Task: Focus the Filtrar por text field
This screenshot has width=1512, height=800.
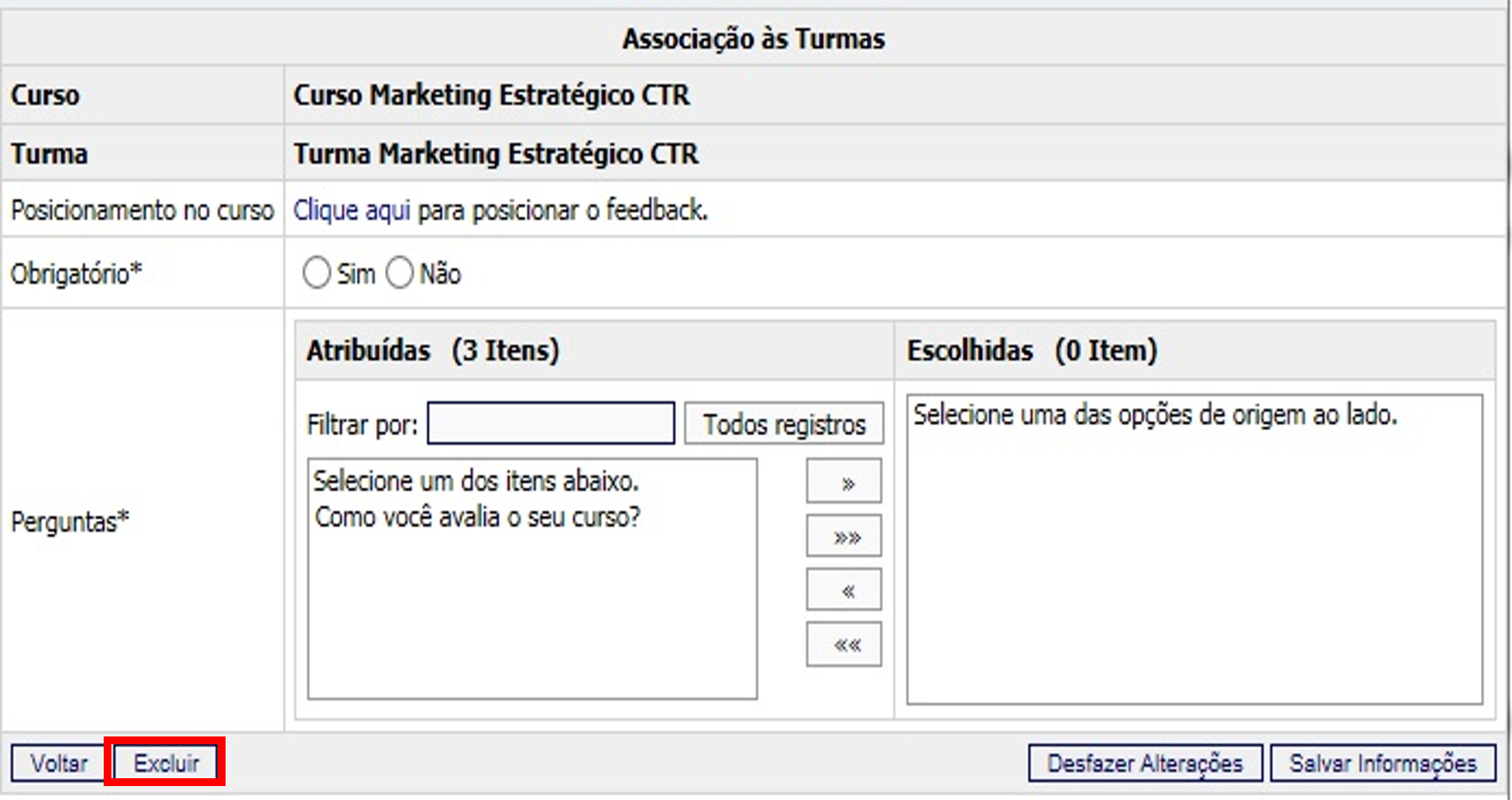Action: point(550,424)
